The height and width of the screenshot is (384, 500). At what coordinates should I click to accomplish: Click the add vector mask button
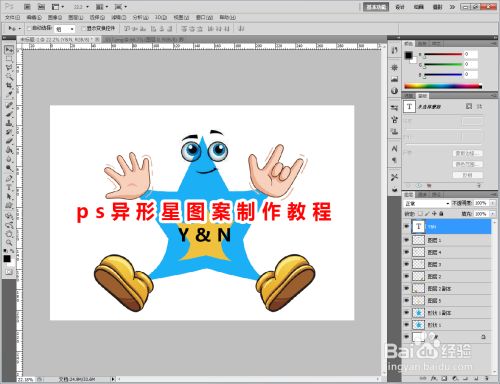coord(479,106)
